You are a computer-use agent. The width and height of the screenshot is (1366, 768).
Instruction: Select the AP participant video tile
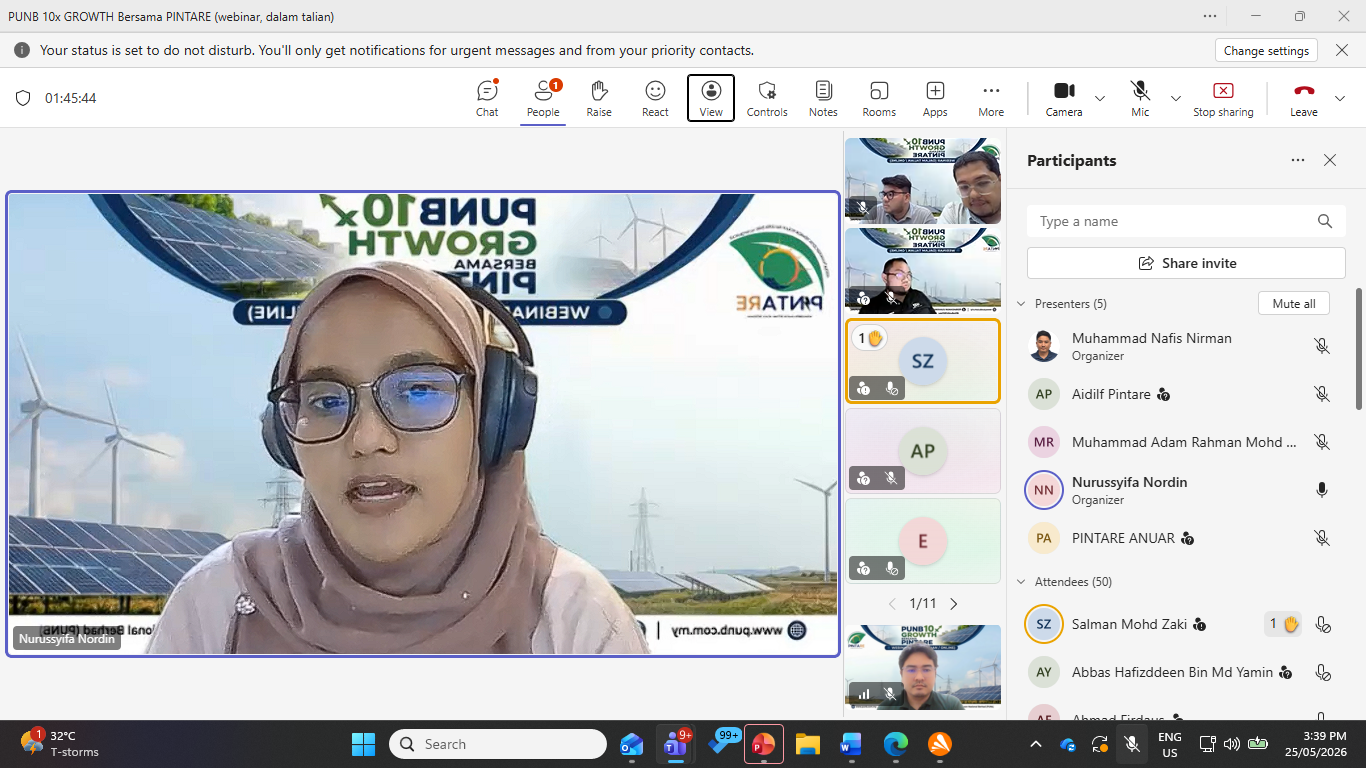pos(923,451)
